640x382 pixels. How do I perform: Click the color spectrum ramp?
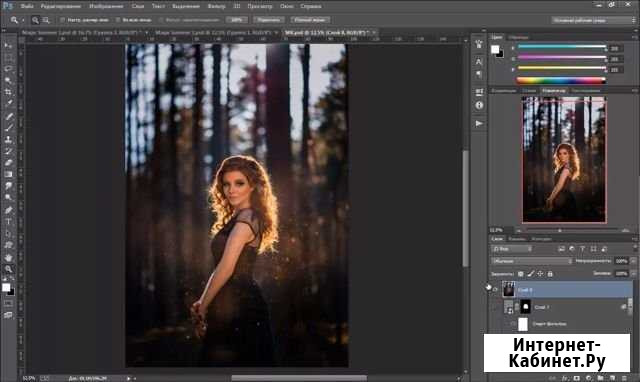561,80
